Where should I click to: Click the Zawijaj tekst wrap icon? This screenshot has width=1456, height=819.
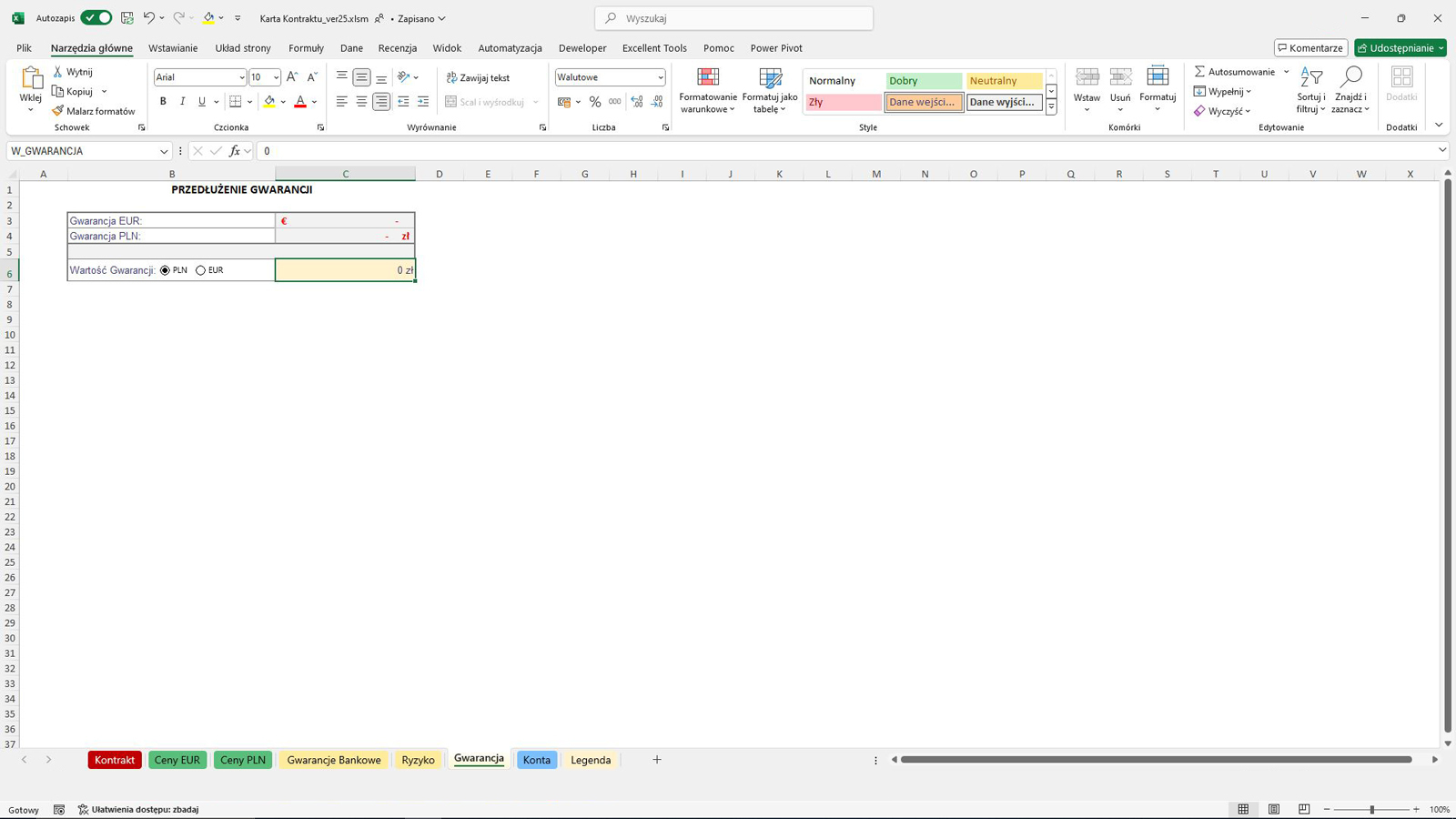(x=451, y=78)
